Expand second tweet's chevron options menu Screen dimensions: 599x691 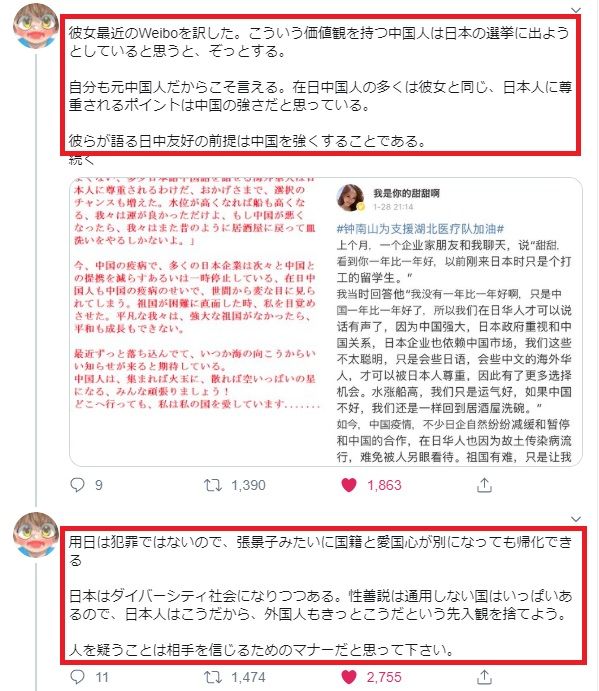(x=576, y=519)
